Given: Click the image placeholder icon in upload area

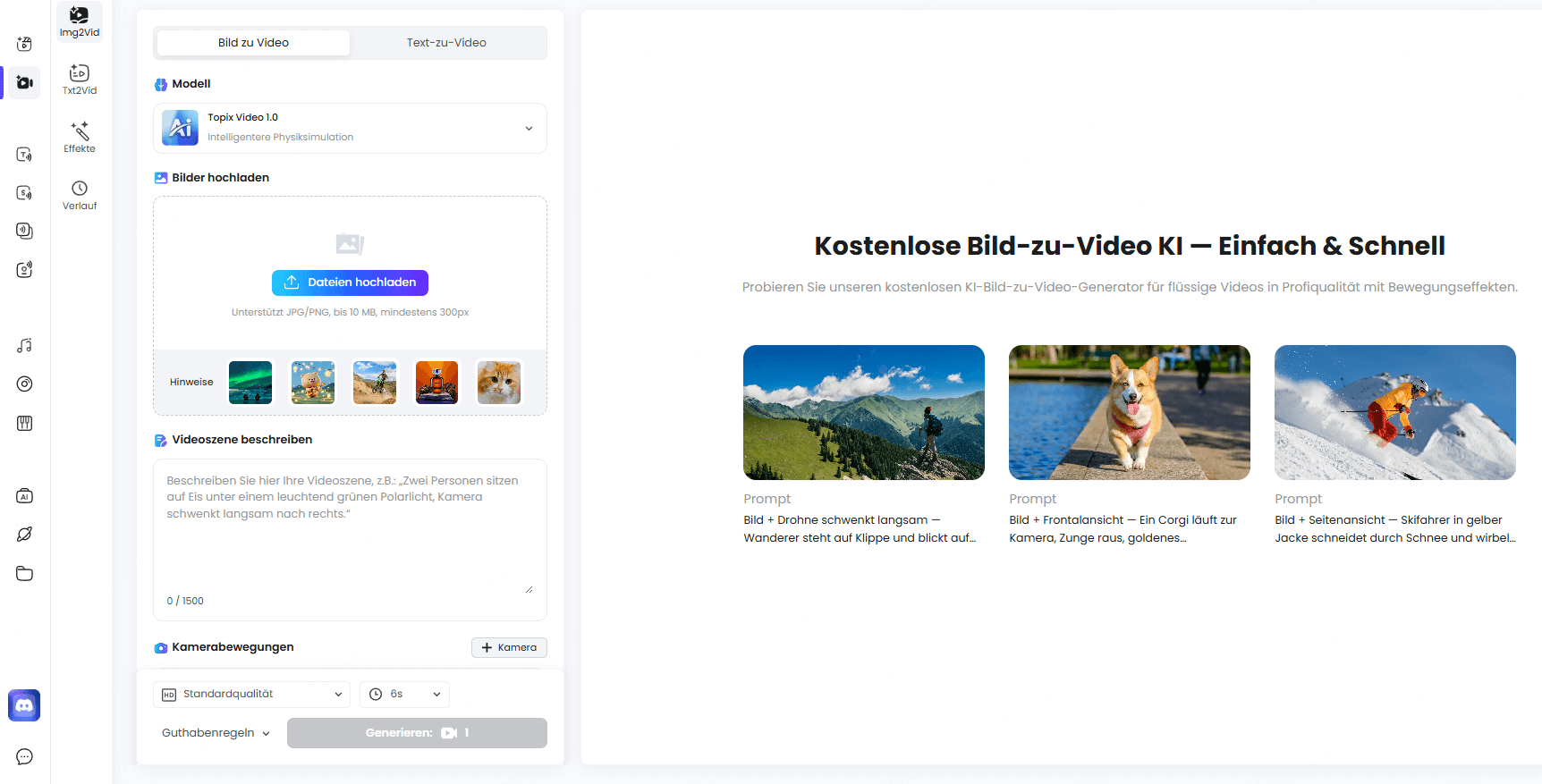Looking at the screenshot, I should 350,243.
